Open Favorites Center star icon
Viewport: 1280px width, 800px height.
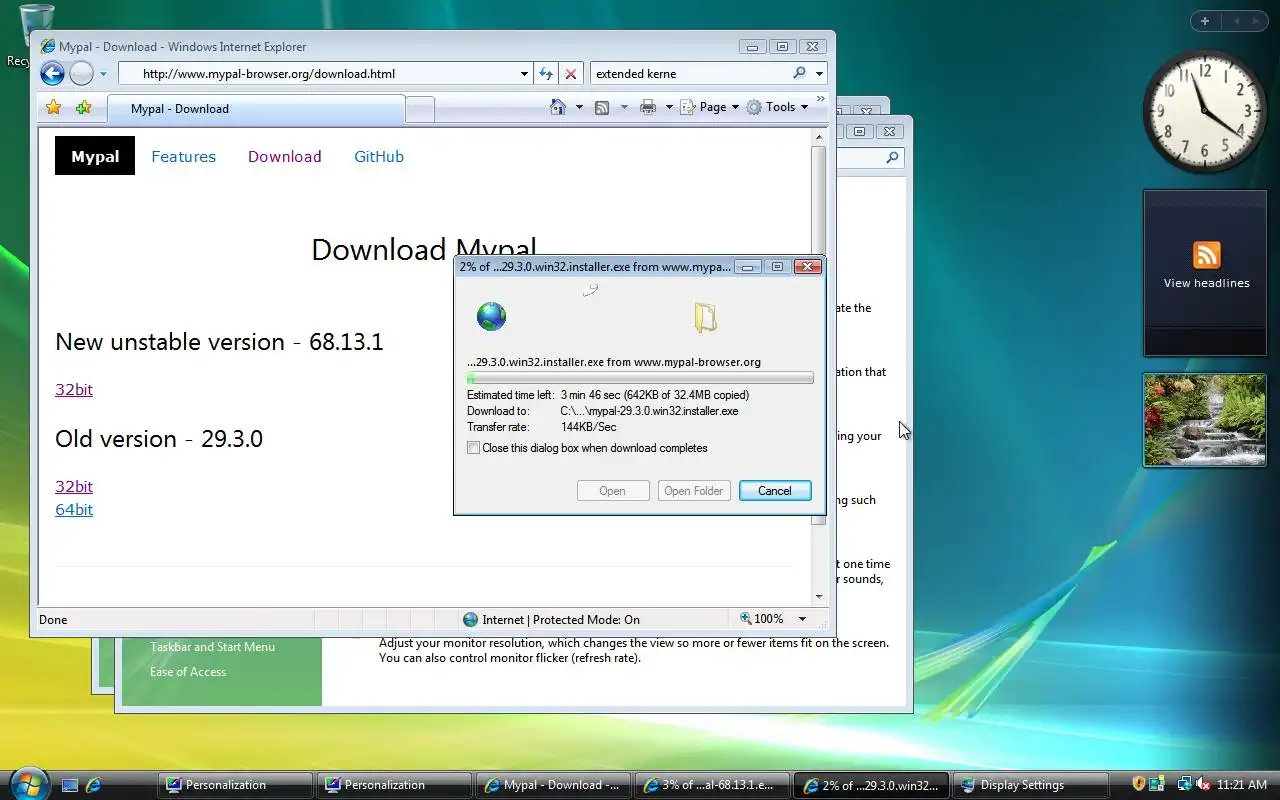tap(54, 108)
